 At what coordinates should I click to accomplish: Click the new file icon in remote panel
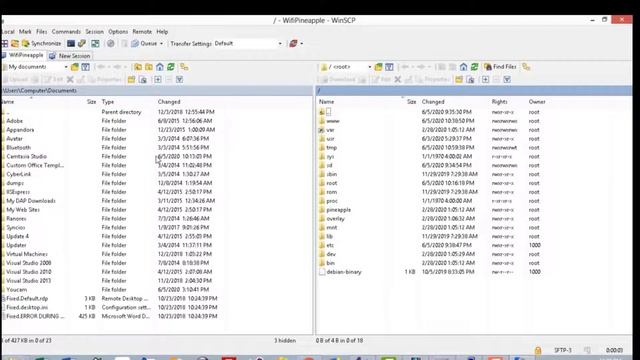pyautogui.click(x=470, y=80)
